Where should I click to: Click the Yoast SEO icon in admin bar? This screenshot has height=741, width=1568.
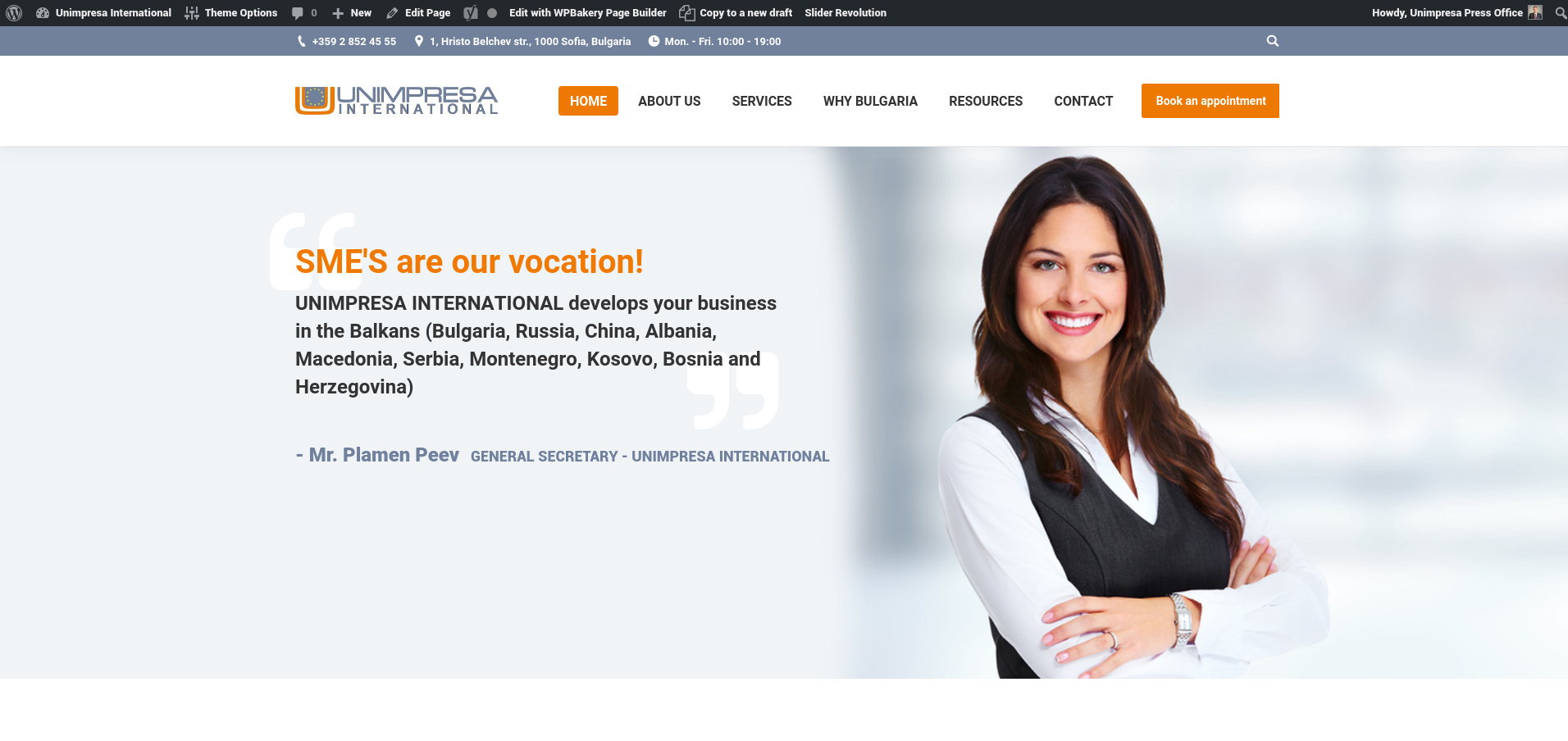tap(471, 13)
